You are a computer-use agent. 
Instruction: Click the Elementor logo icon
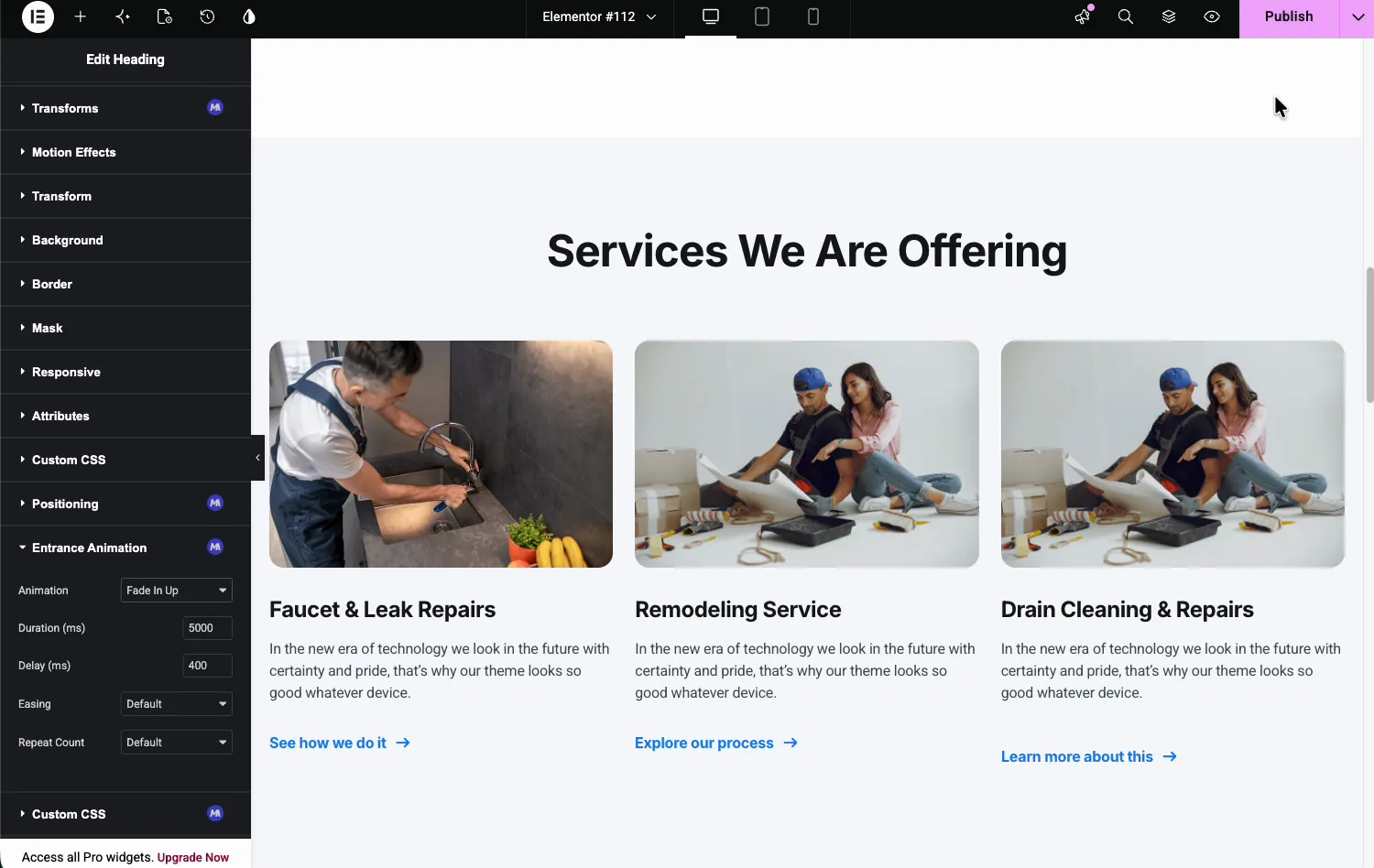(38, 16)
